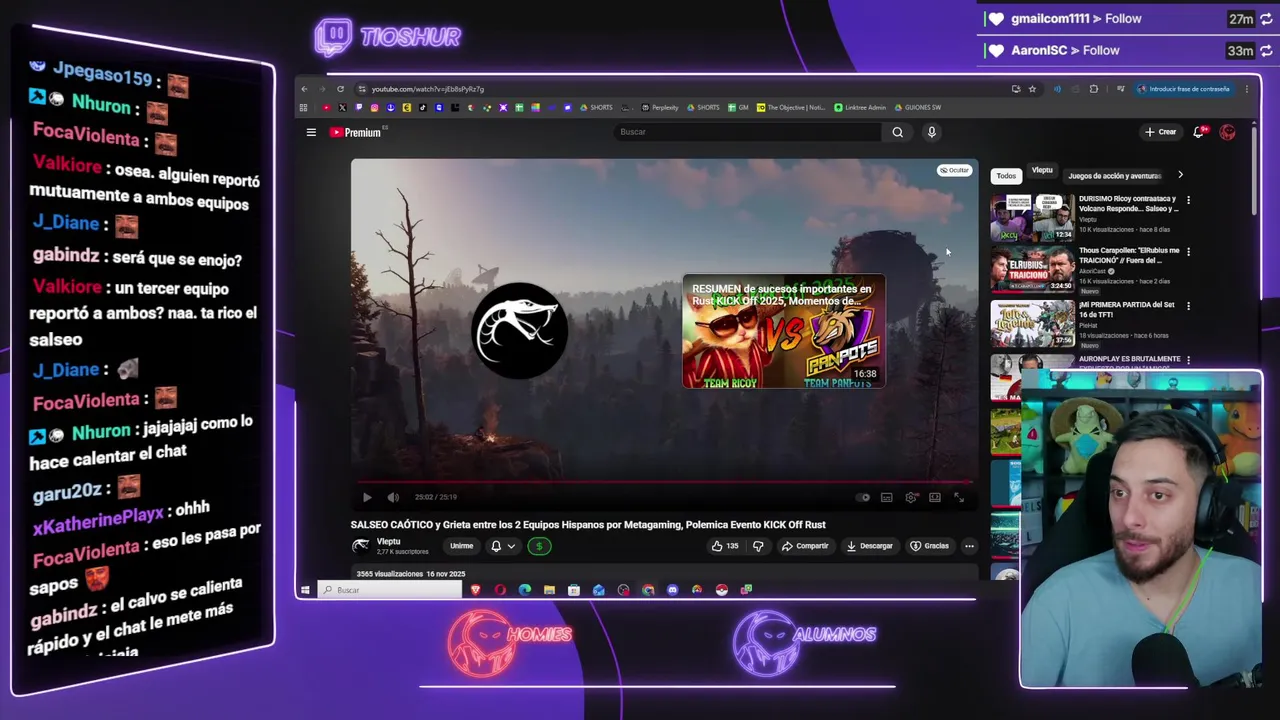The height and width of the screenshot is (720, 1280).
Task: Expand filter chips with the right chevron
Action: click(x=1180, y=175)
